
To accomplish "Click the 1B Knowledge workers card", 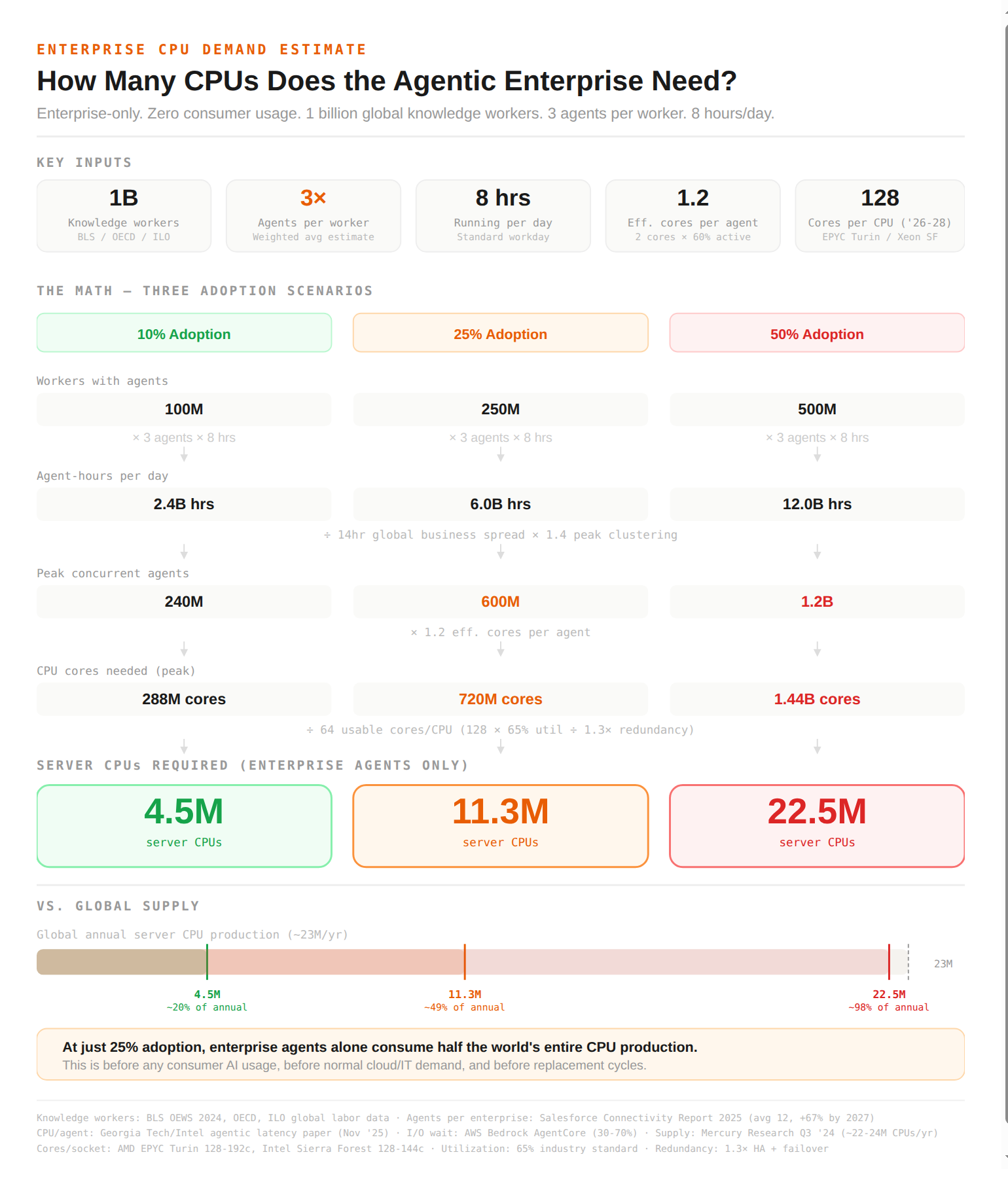I will (124, 216).
